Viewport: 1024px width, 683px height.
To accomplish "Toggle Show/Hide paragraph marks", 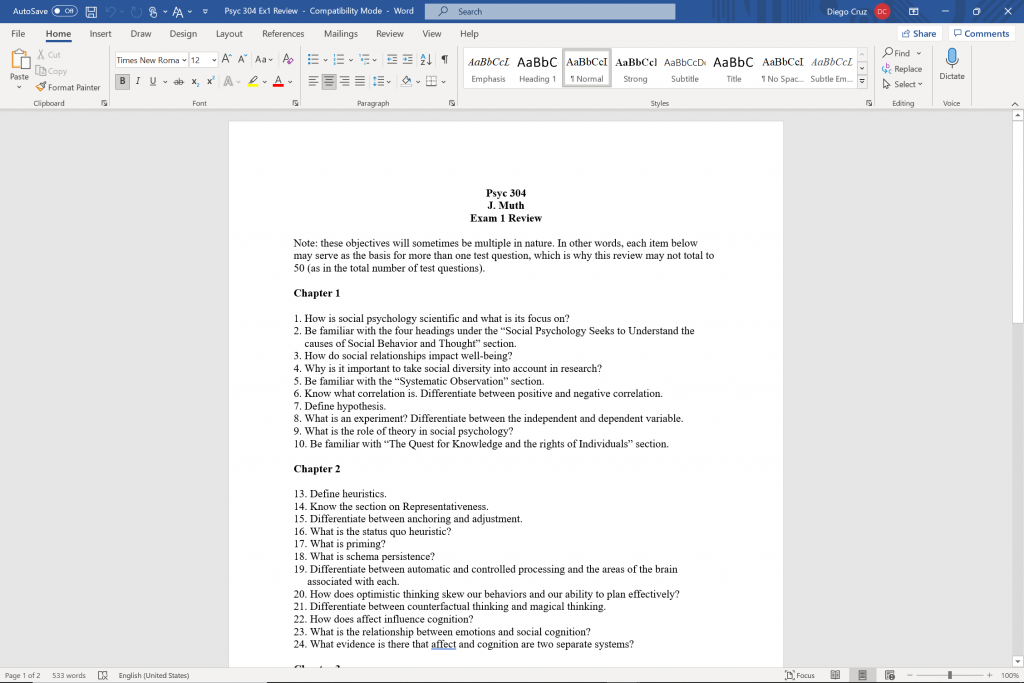I will point(444,59).
